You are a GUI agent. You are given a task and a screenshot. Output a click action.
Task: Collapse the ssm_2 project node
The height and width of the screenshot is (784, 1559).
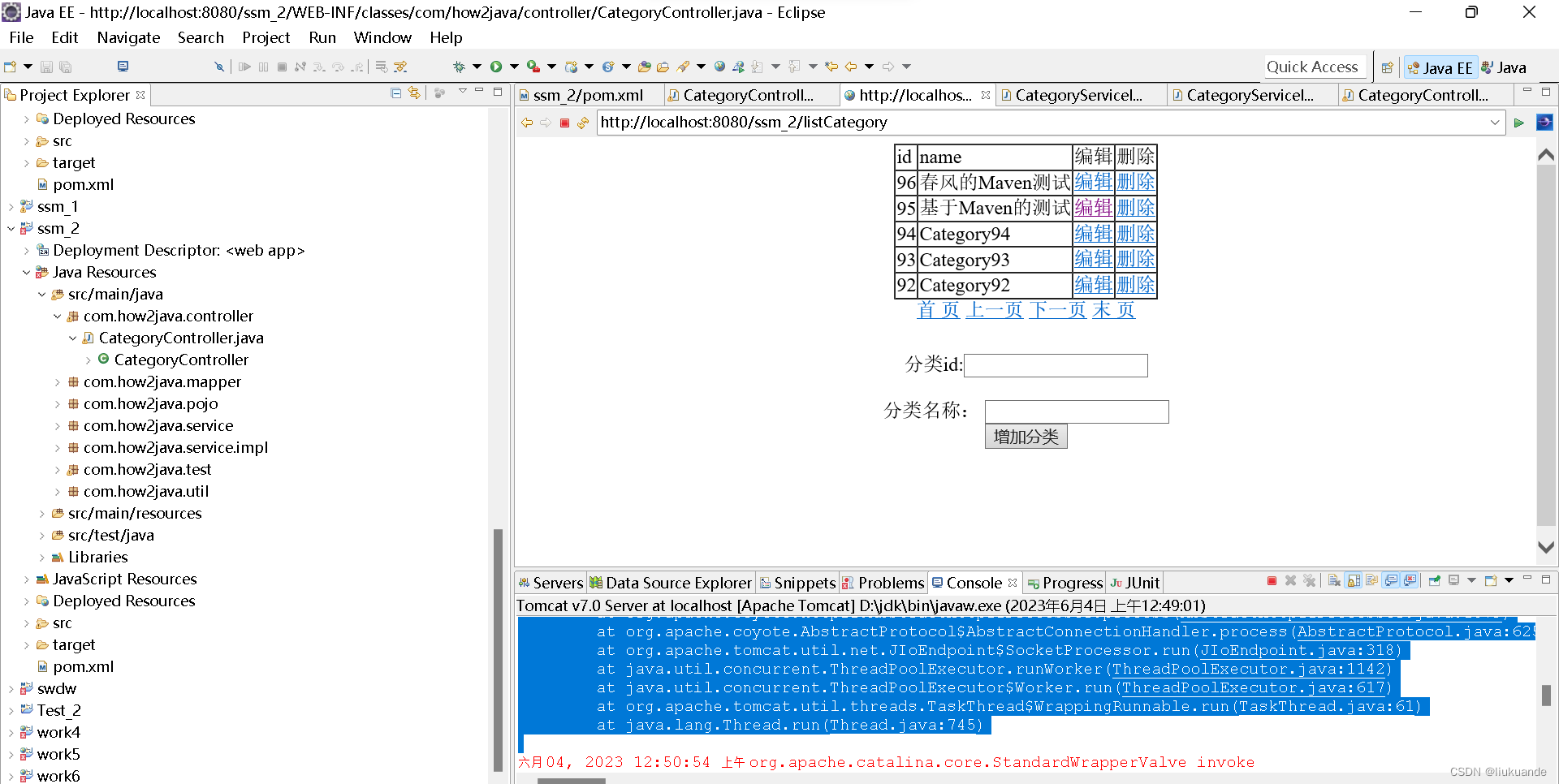click(11, 229)
